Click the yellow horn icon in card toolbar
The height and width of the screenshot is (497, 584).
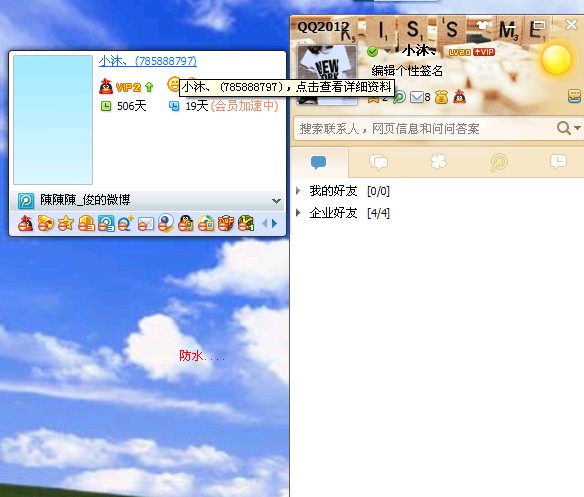tap(45, 224)
